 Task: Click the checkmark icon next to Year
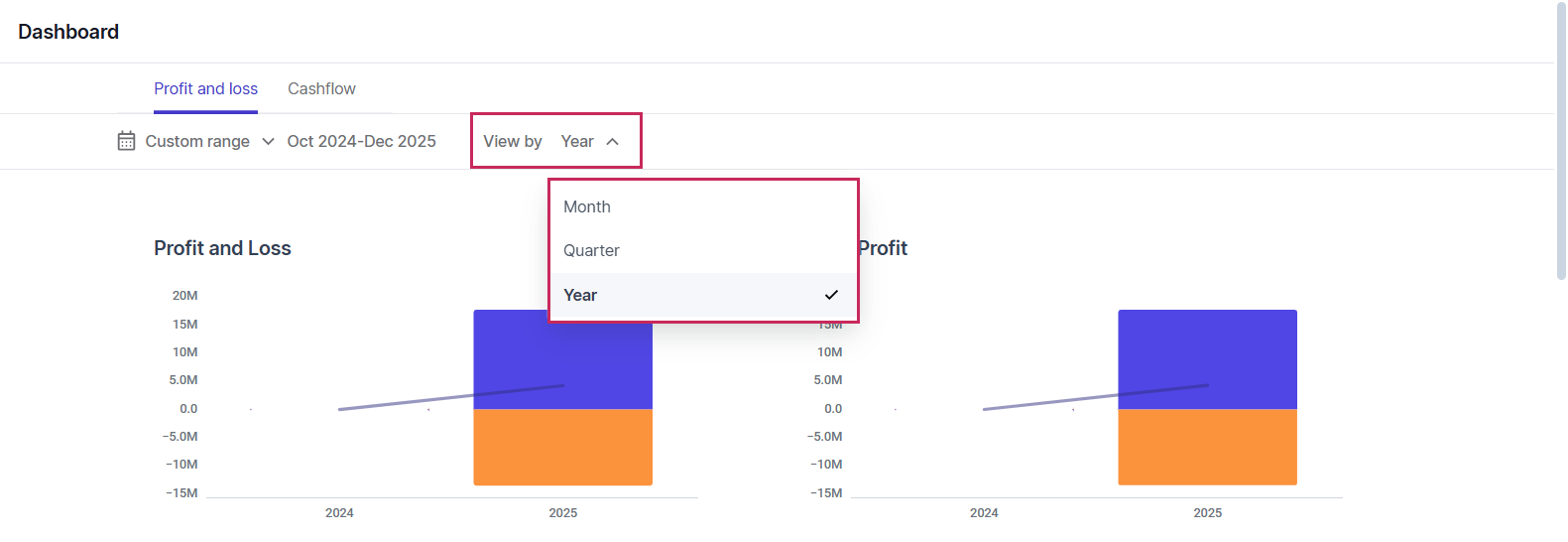[x=831, y=295]
